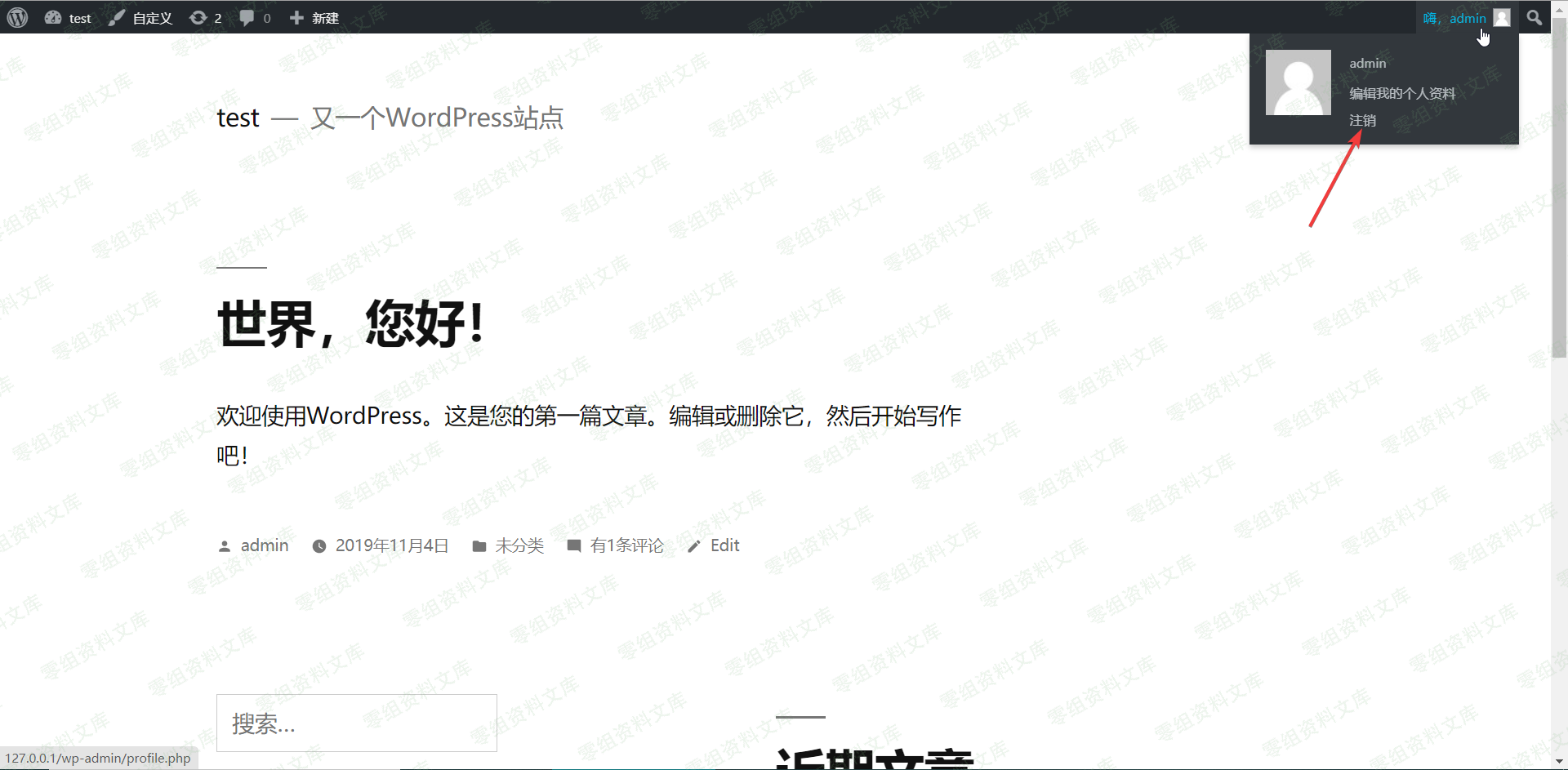The height and width of the screenshot is (770, 1568).
Task: Click the large admin avatar thumbnail
Action: click(1298, 82)
